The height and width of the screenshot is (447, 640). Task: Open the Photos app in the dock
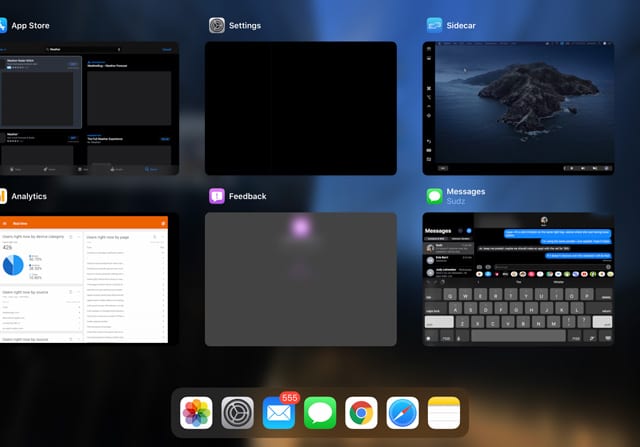[196, 413]
